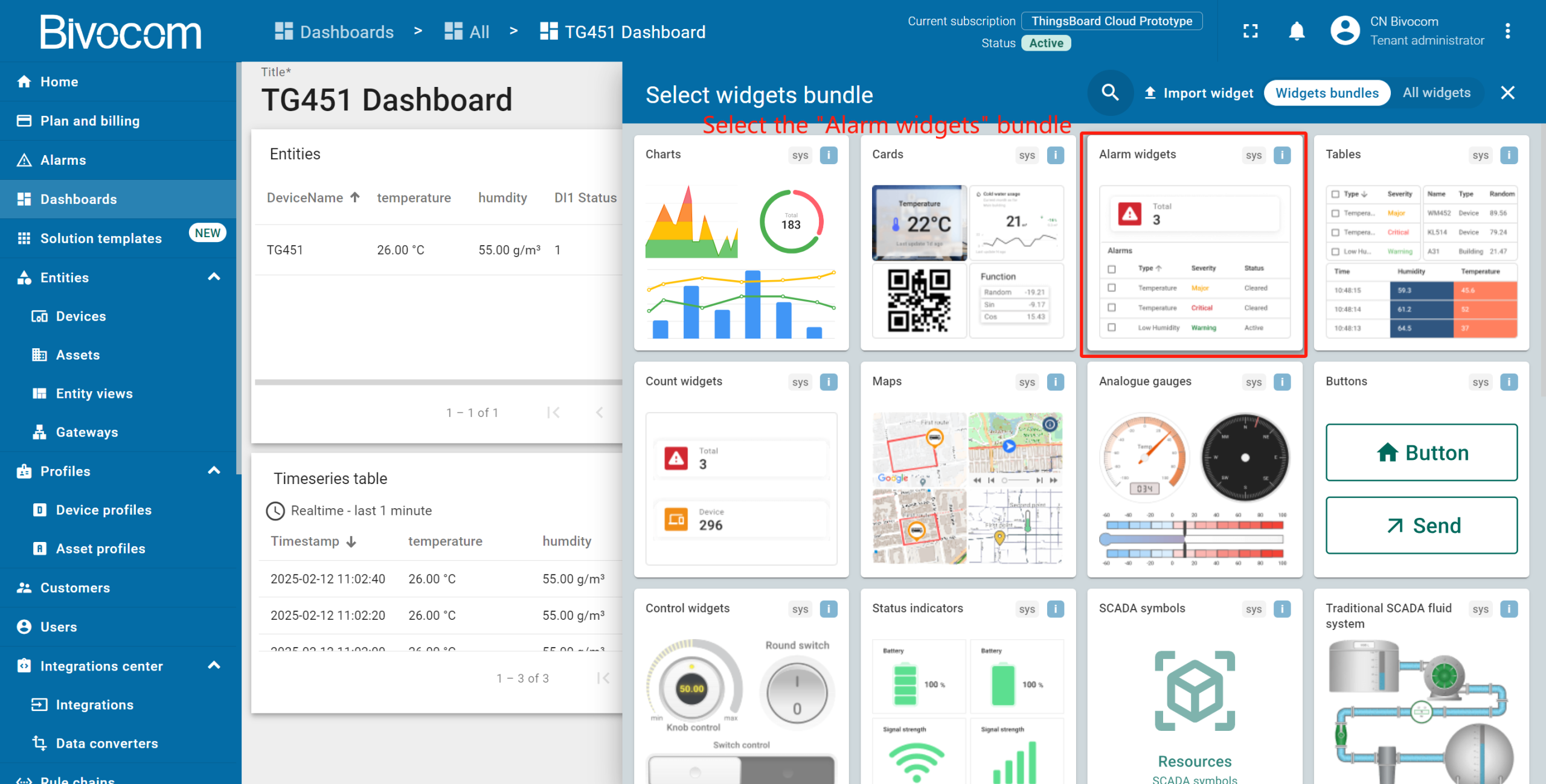Open the three-dot user menu

tap(1507, 31)
